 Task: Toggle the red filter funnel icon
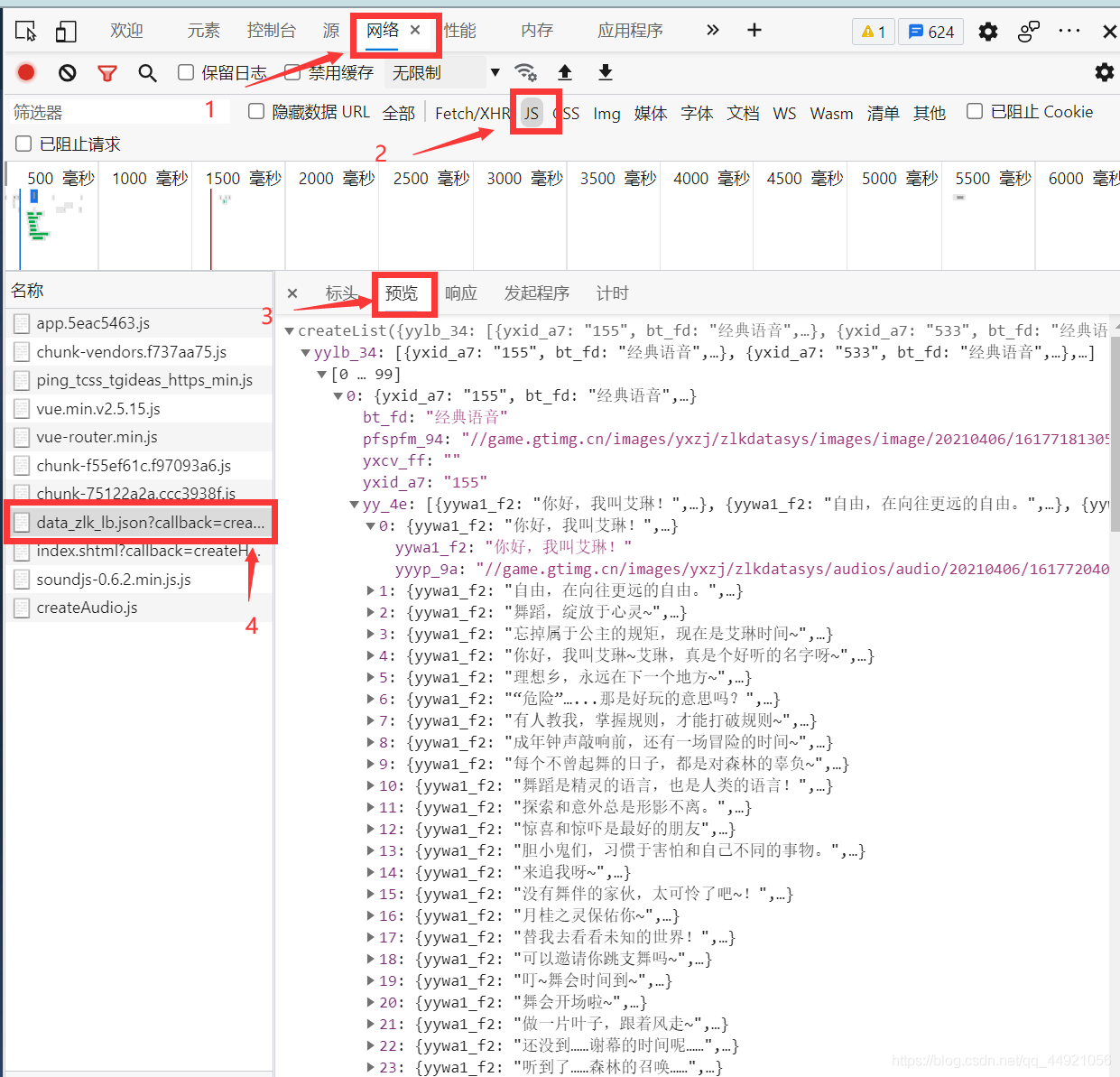107,73
